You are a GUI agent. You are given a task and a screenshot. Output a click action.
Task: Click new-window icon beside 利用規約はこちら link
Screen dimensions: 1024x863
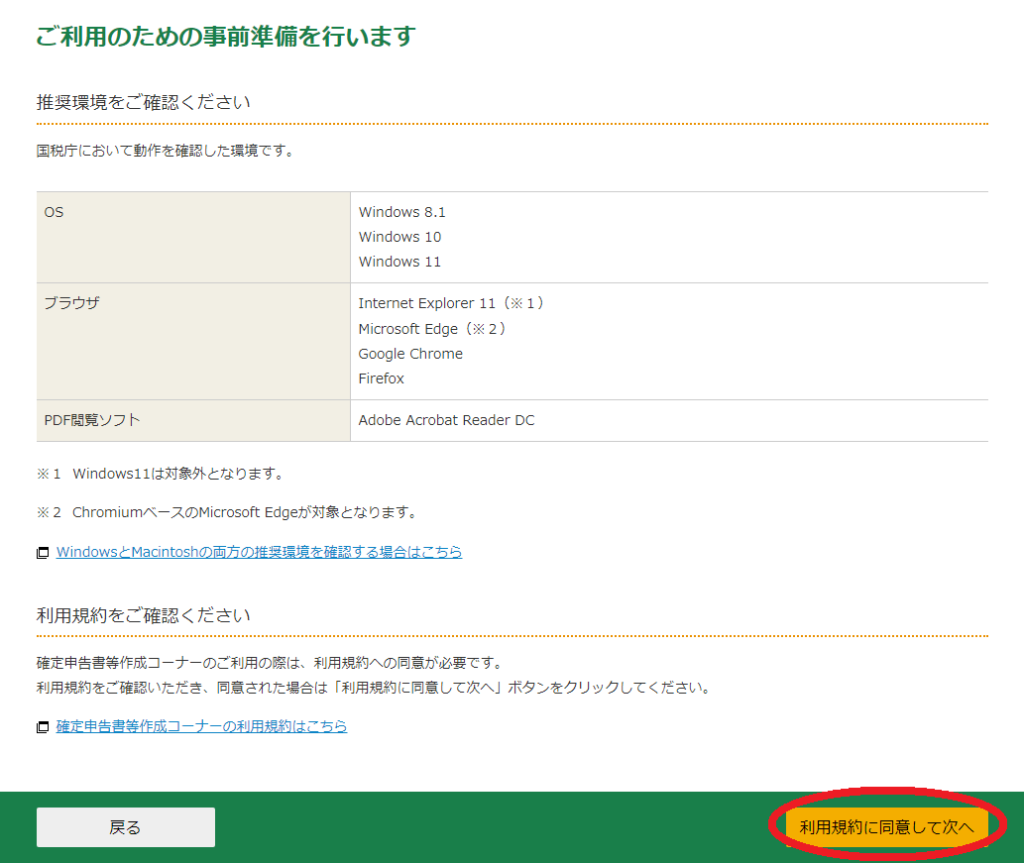(x=42, y=726)
